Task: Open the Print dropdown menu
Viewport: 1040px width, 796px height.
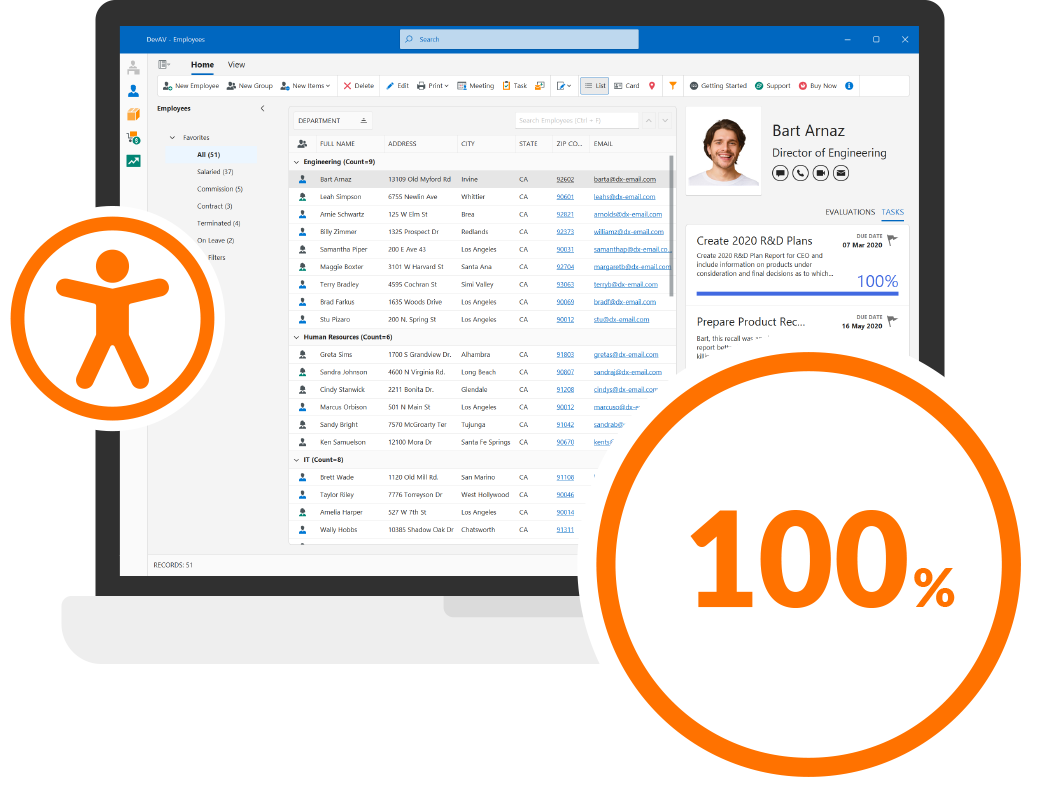Action: (432, 86)
